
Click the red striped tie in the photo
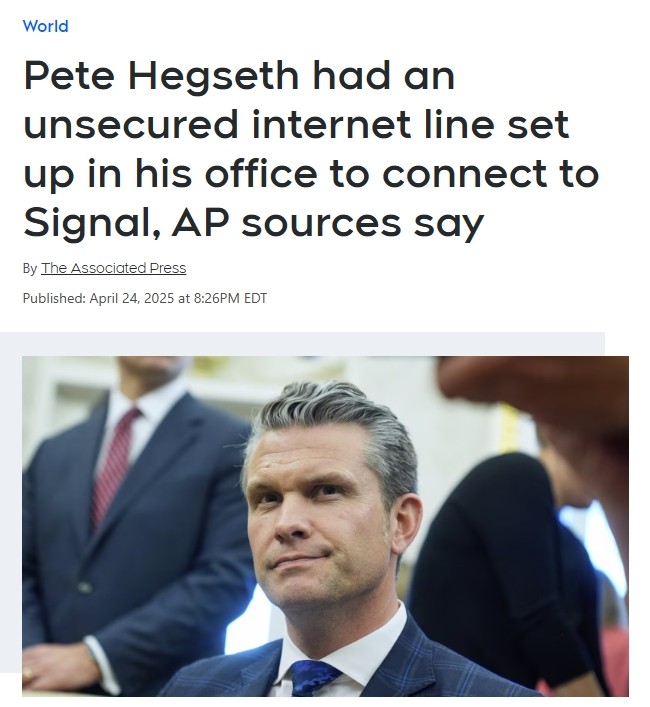click(115, 464)
